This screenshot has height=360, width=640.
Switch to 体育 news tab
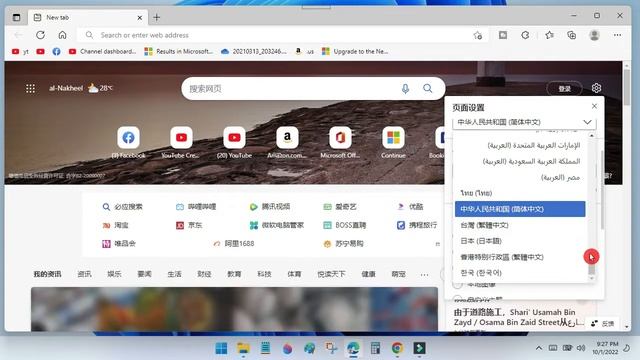point(294,274)
